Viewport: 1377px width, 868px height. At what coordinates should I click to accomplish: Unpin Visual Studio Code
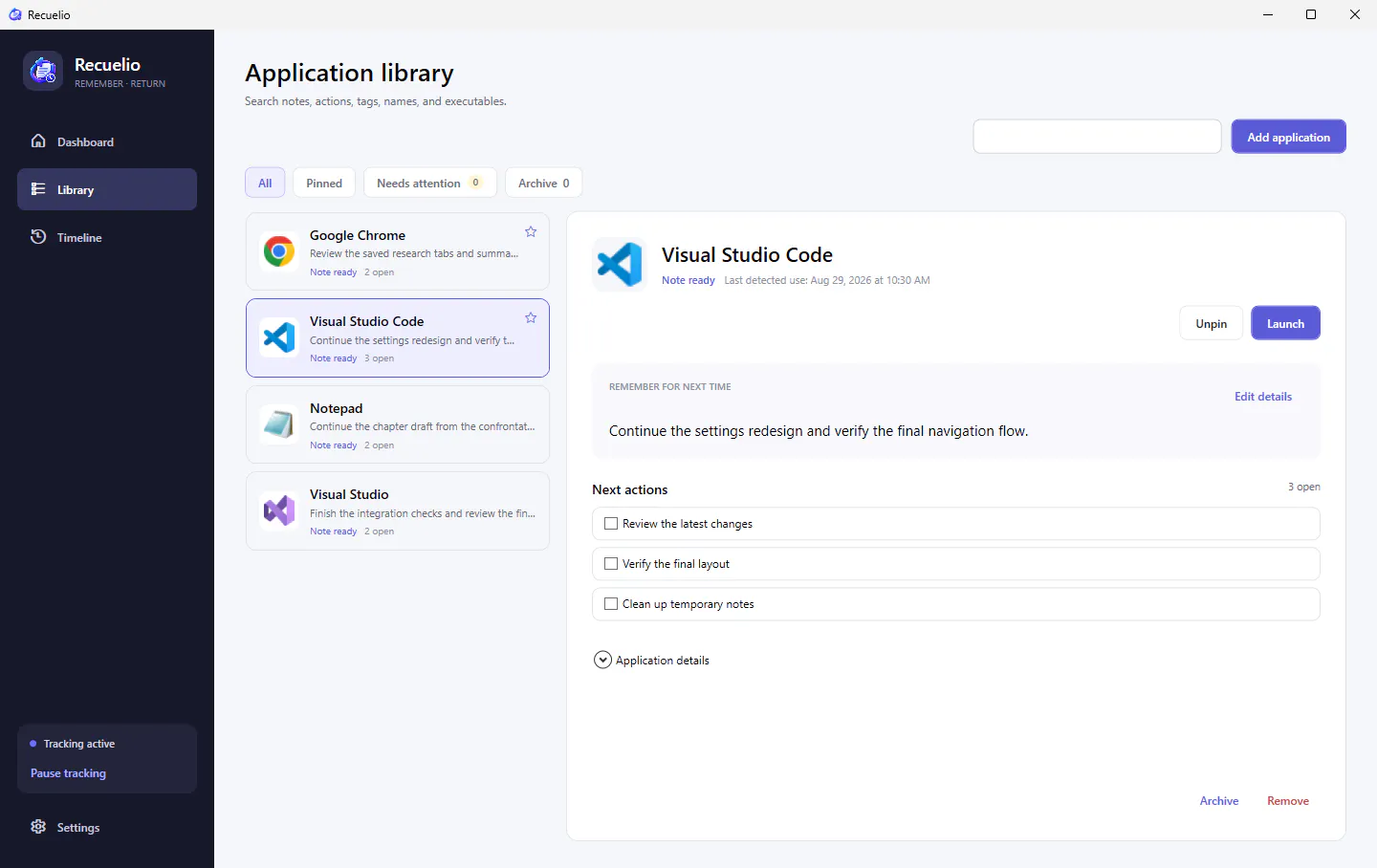click(1211, 323)
